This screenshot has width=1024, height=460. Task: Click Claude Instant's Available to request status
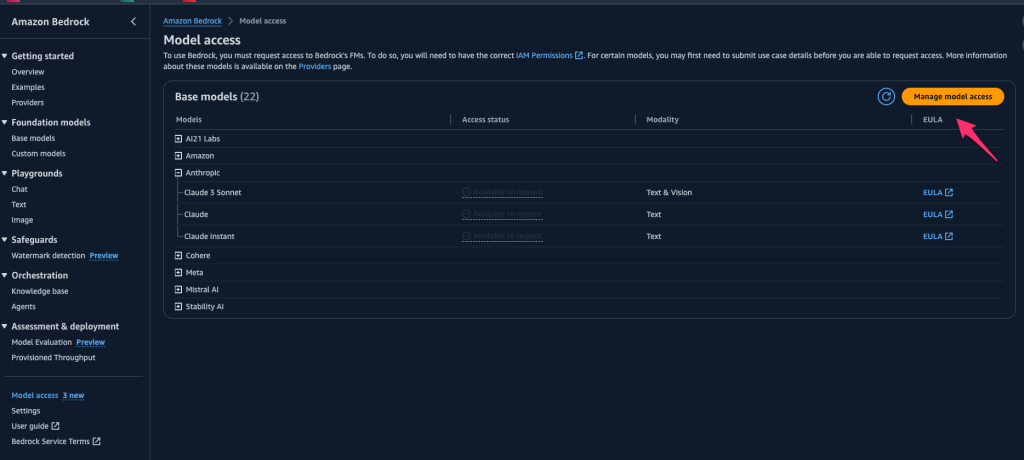coord(502,236)
